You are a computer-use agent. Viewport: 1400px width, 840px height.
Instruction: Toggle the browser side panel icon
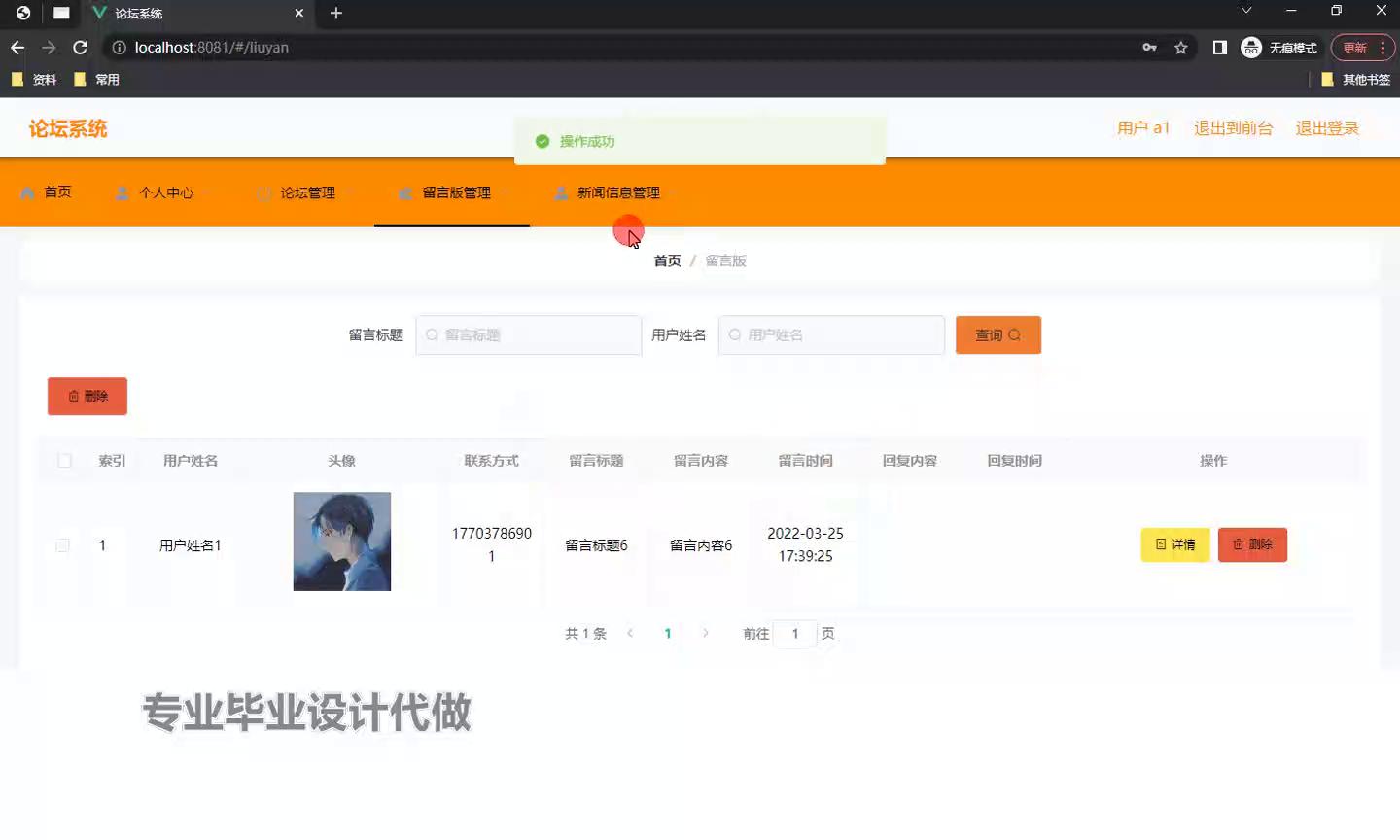(x=1219, y=48)
